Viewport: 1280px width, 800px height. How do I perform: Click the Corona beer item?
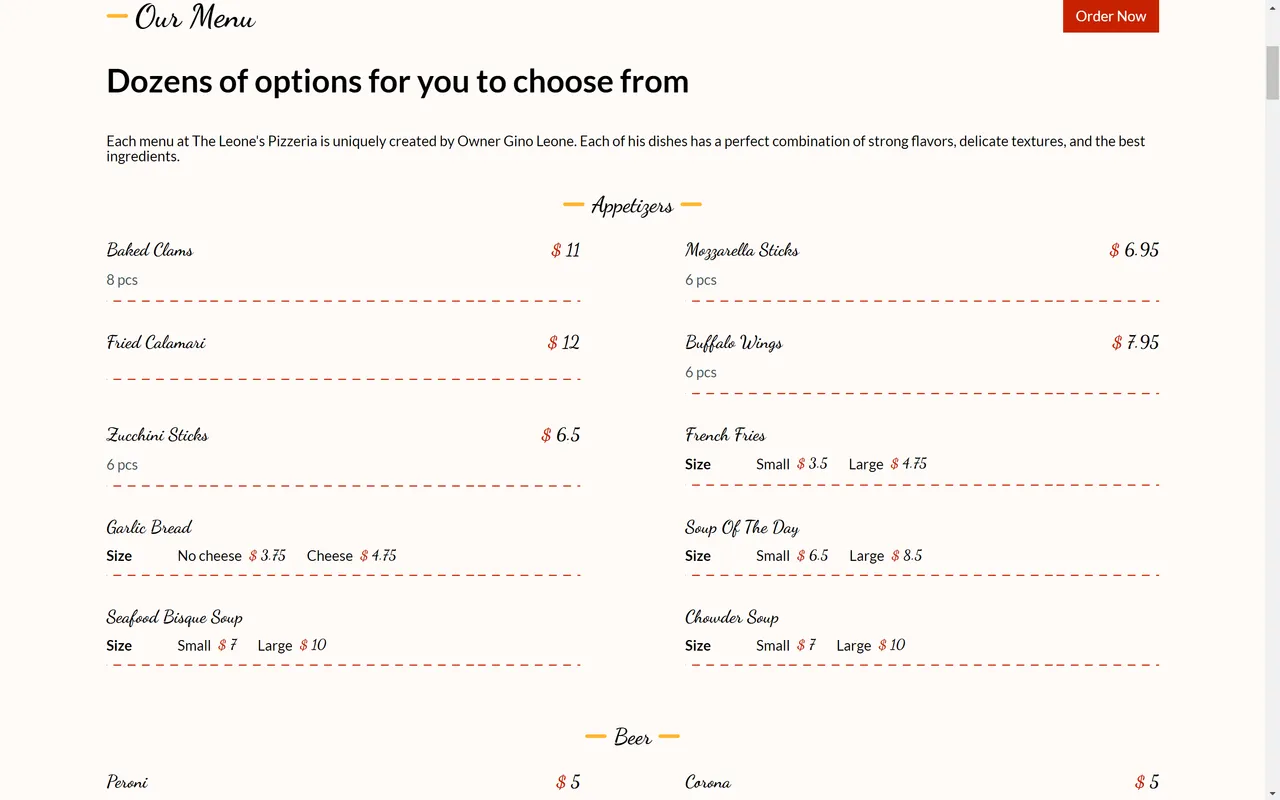click(x=707, y=782)
